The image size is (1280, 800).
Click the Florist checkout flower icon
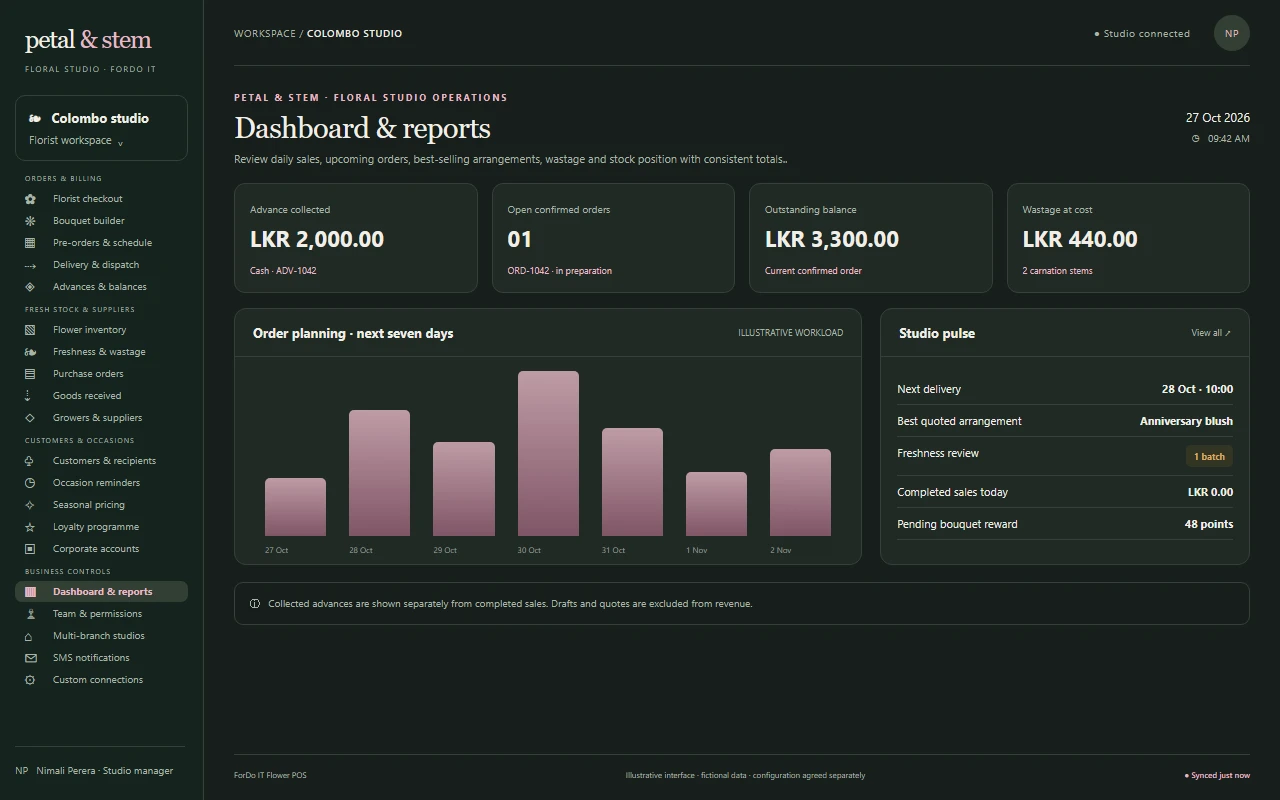[x=30, y=199]
